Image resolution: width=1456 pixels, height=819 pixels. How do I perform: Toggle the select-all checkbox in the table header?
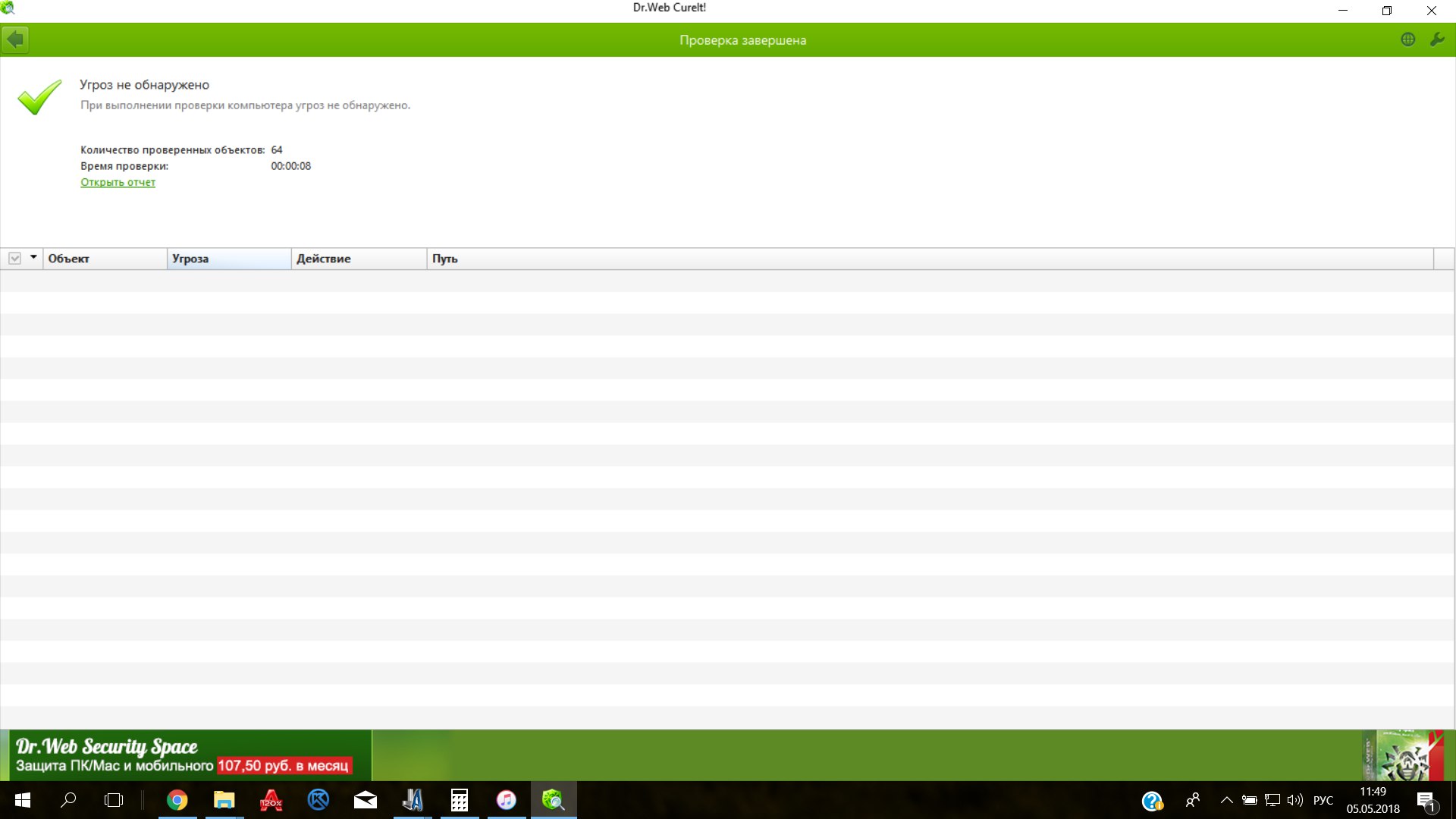(x=14, y=259)
